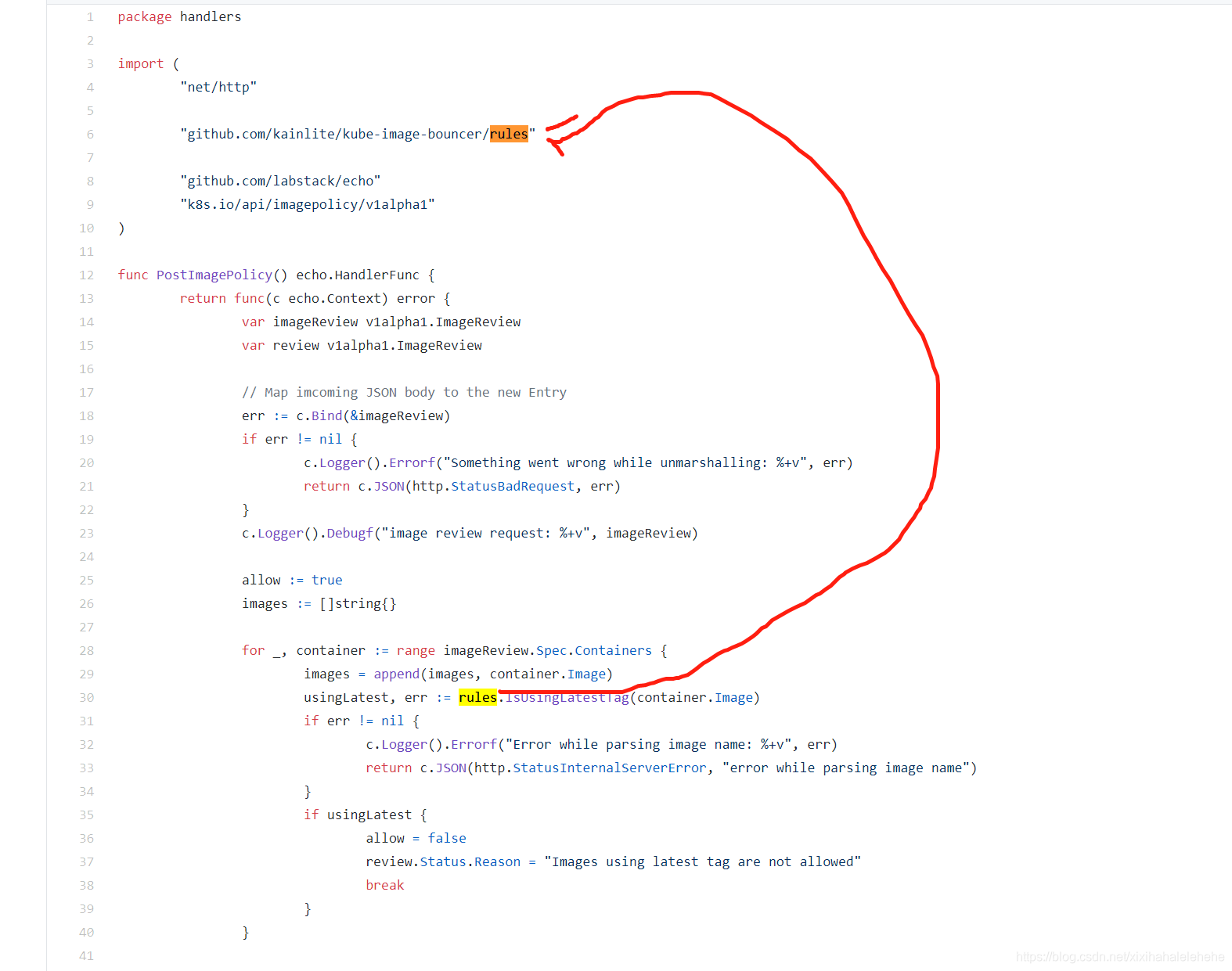
Task: Click line number 6 in the gutter
Action: [x=90, y=134]
